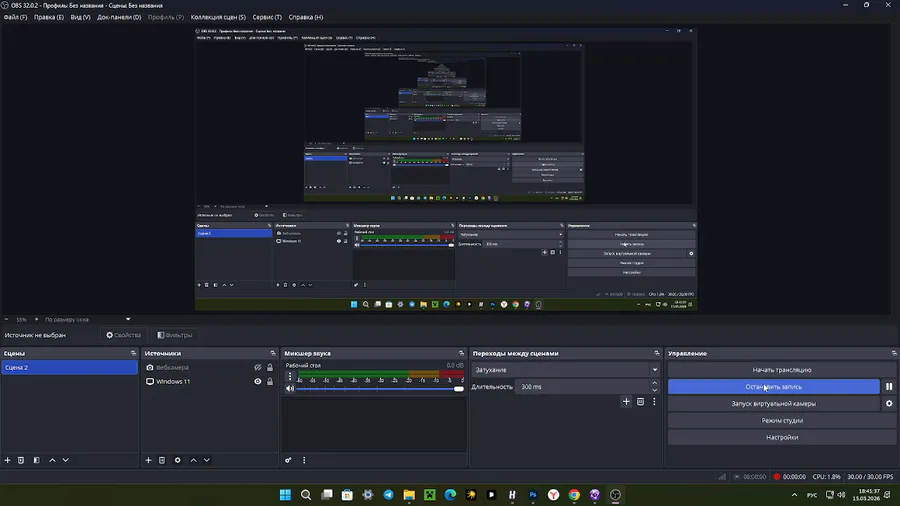The height and width of the screenshot is (506, 900).
Task: Click Запуск виртуальной камеры button
Action: point(774,403)
